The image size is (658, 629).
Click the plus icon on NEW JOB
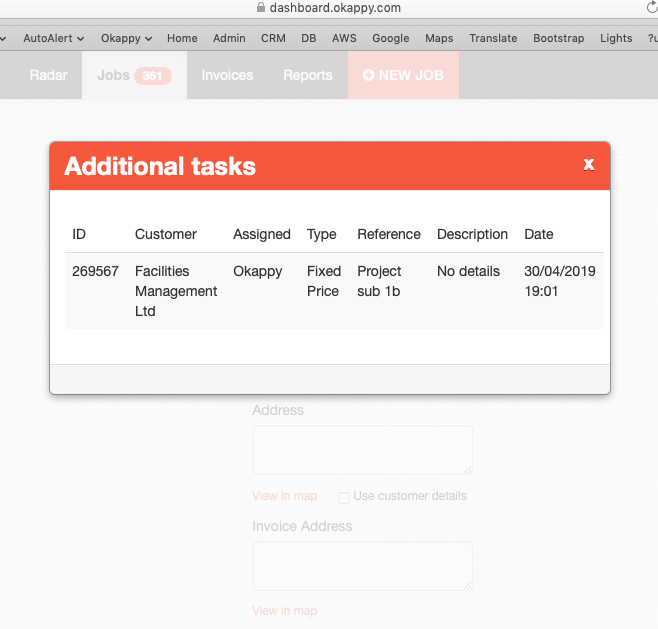(368, 75)
